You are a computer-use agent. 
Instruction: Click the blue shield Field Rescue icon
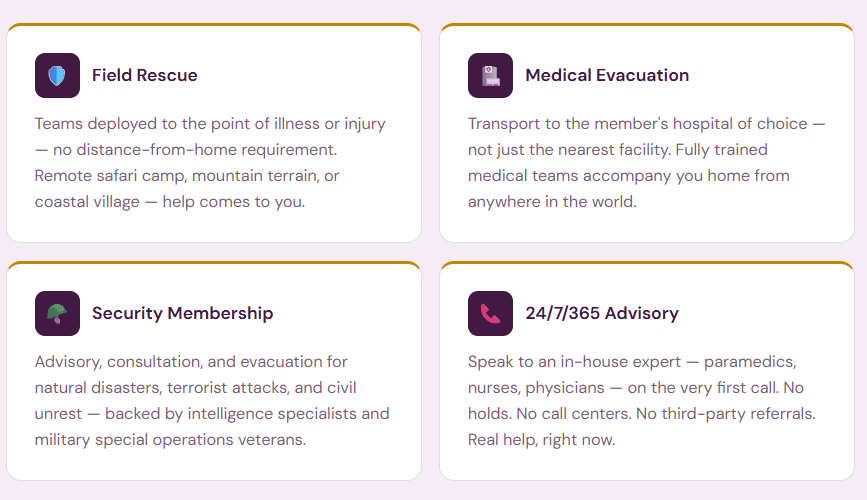pos(57,76)
